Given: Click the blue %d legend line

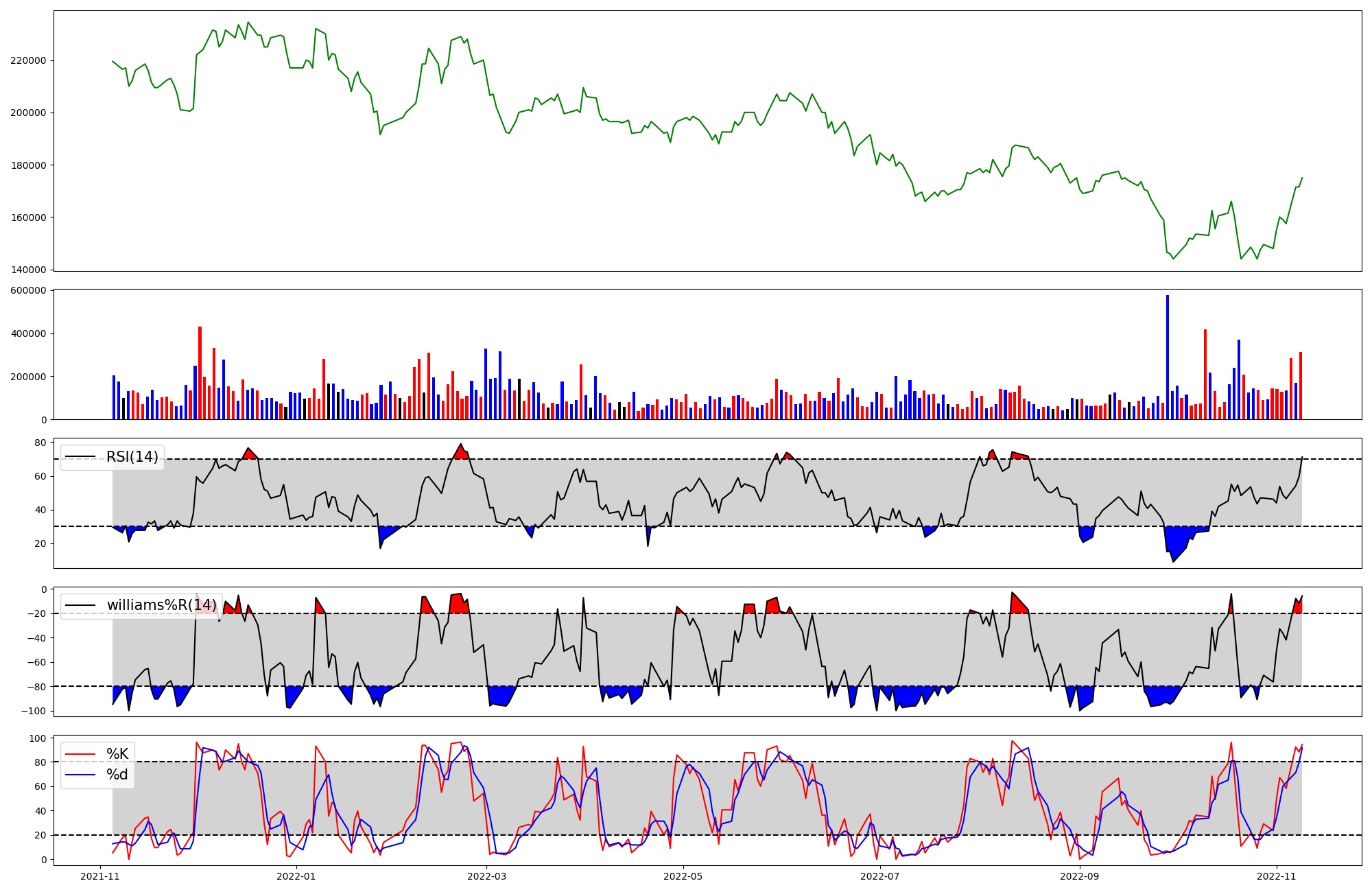Looking at the screenshot, I should [80, 775].
